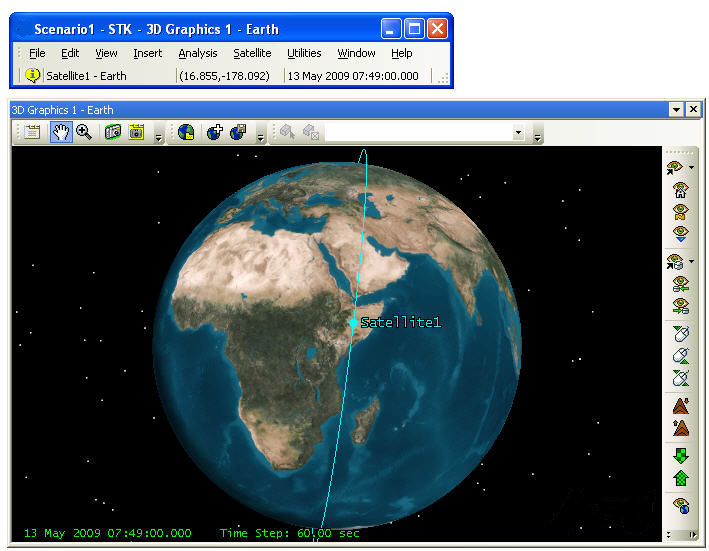
Task: Open the Satellite menu
Action: (x=252, y=53)
